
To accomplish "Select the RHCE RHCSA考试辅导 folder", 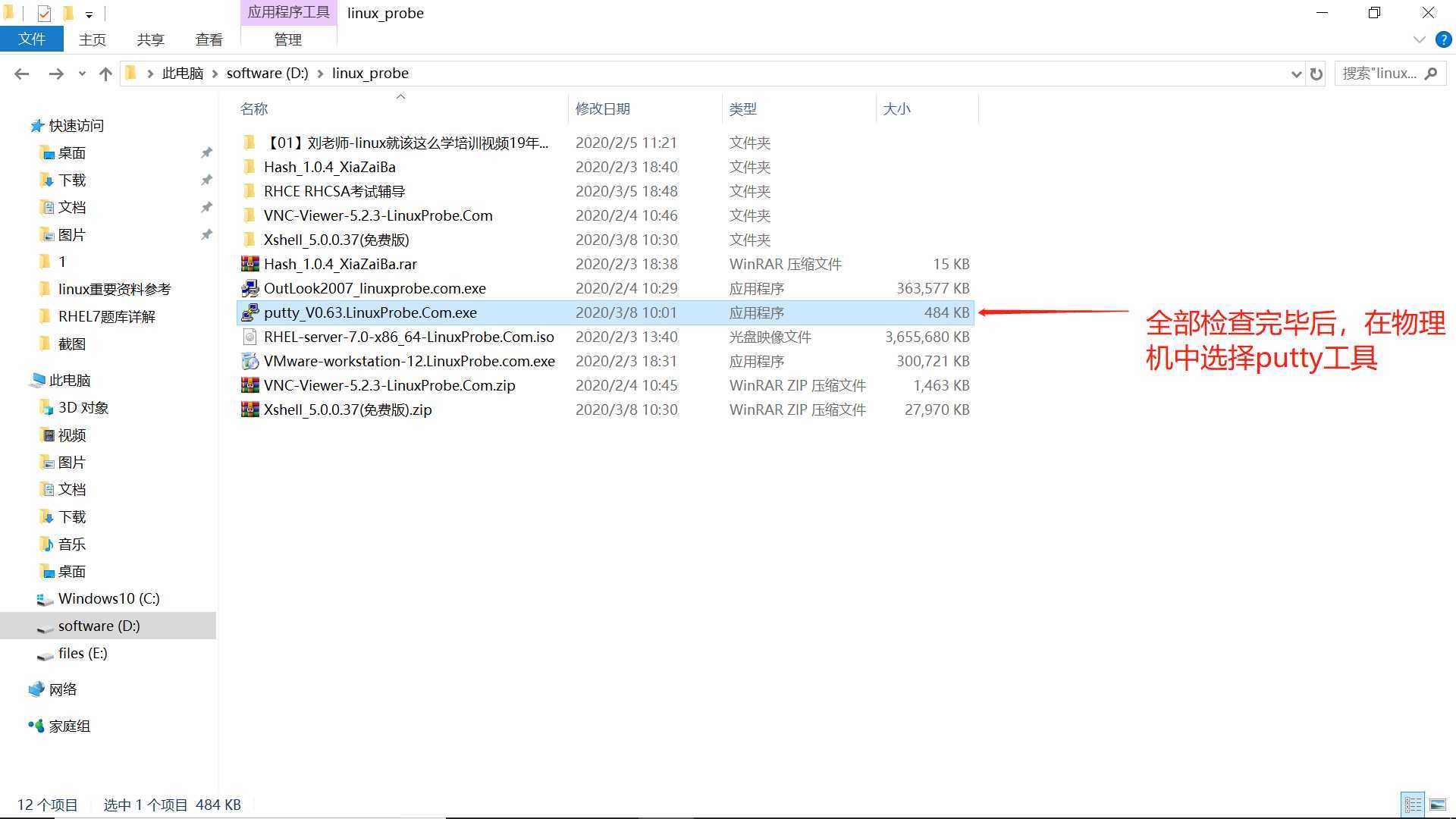I will [x=334, y=191].
